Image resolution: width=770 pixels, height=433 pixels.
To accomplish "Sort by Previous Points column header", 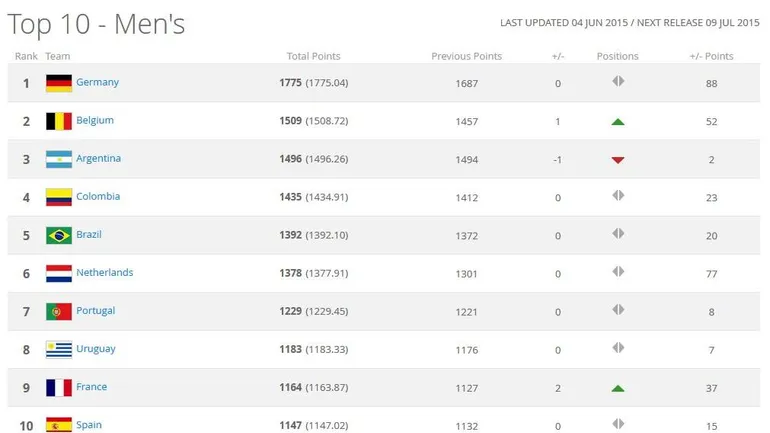I will click(466, 56).
